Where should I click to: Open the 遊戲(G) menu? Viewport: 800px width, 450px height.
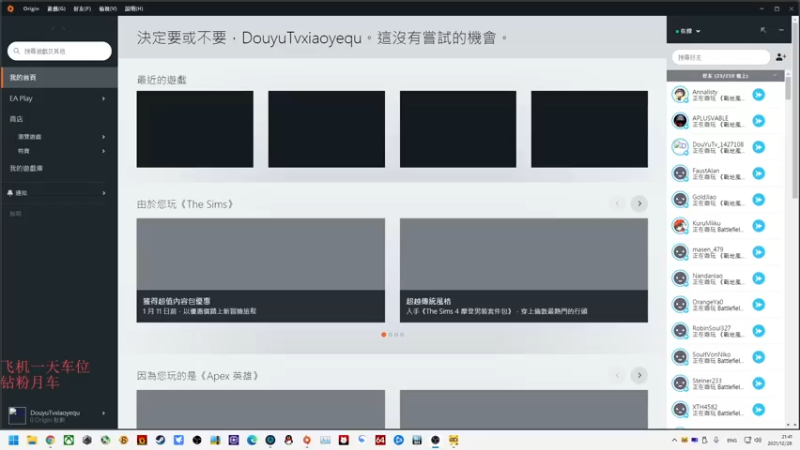pos(56,9)
